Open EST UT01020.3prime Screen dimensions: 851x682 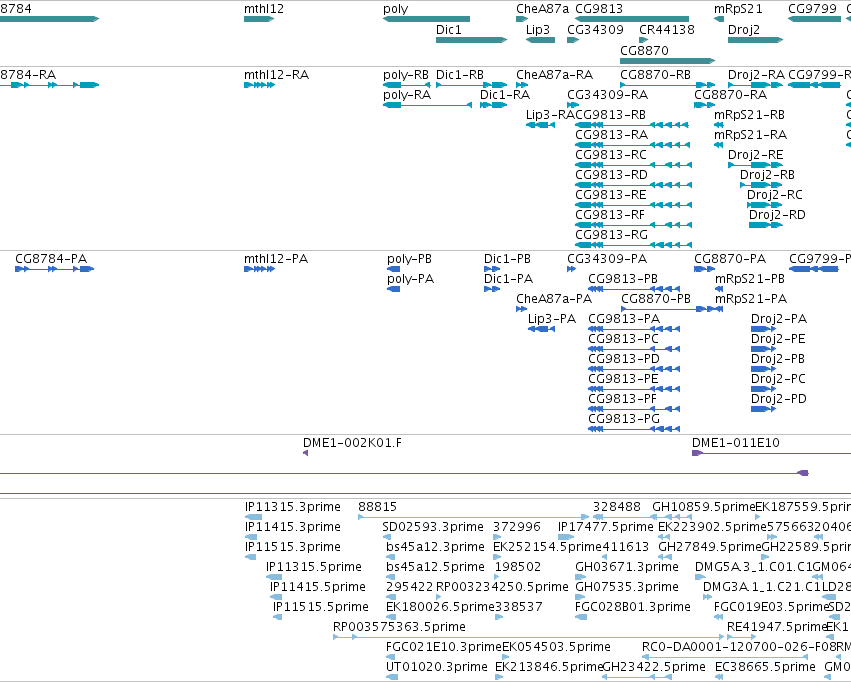pos(437,667)
